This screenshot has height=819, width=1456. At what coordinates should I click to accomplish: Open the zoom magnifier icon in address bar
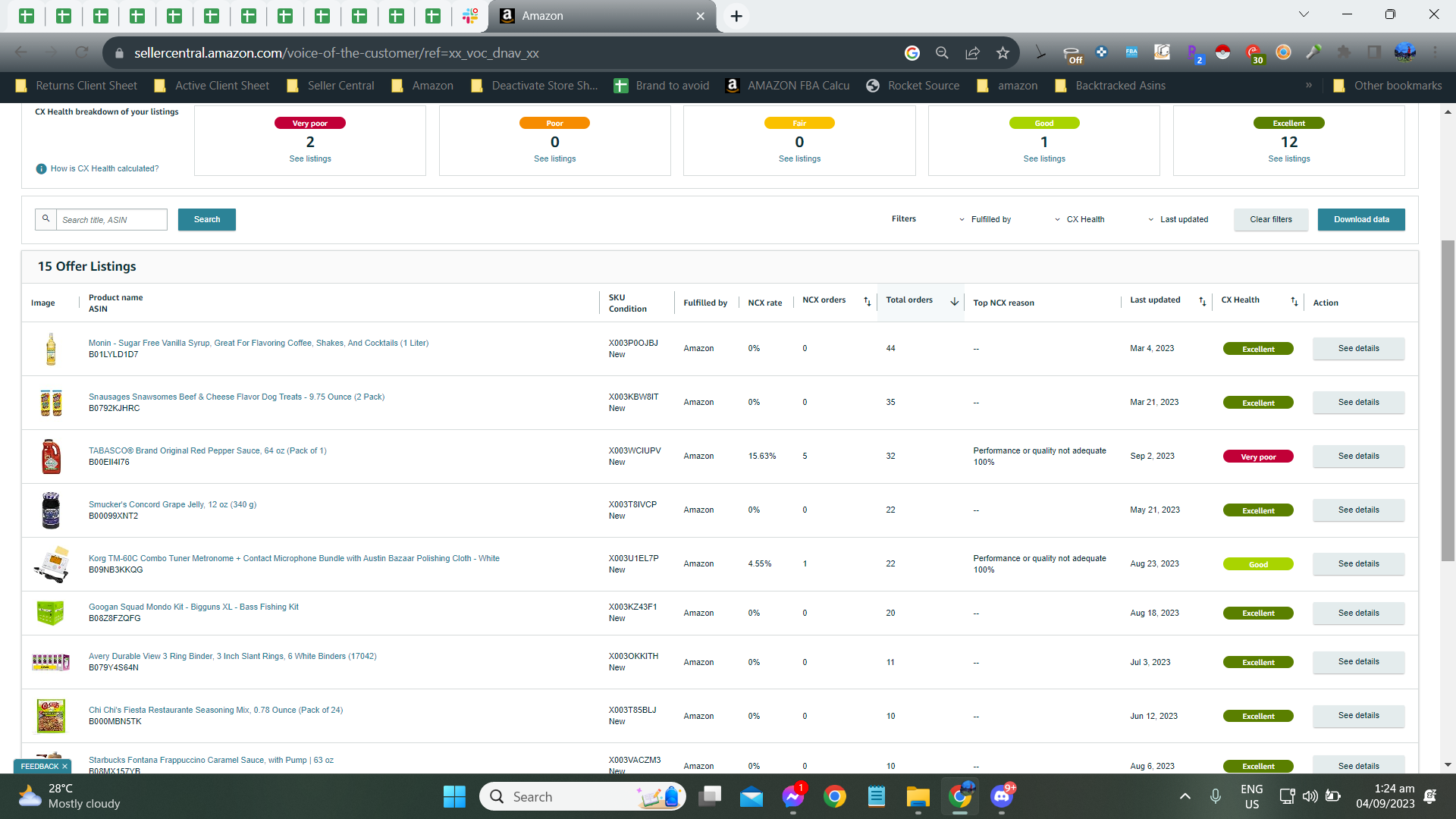click(942, 53)
